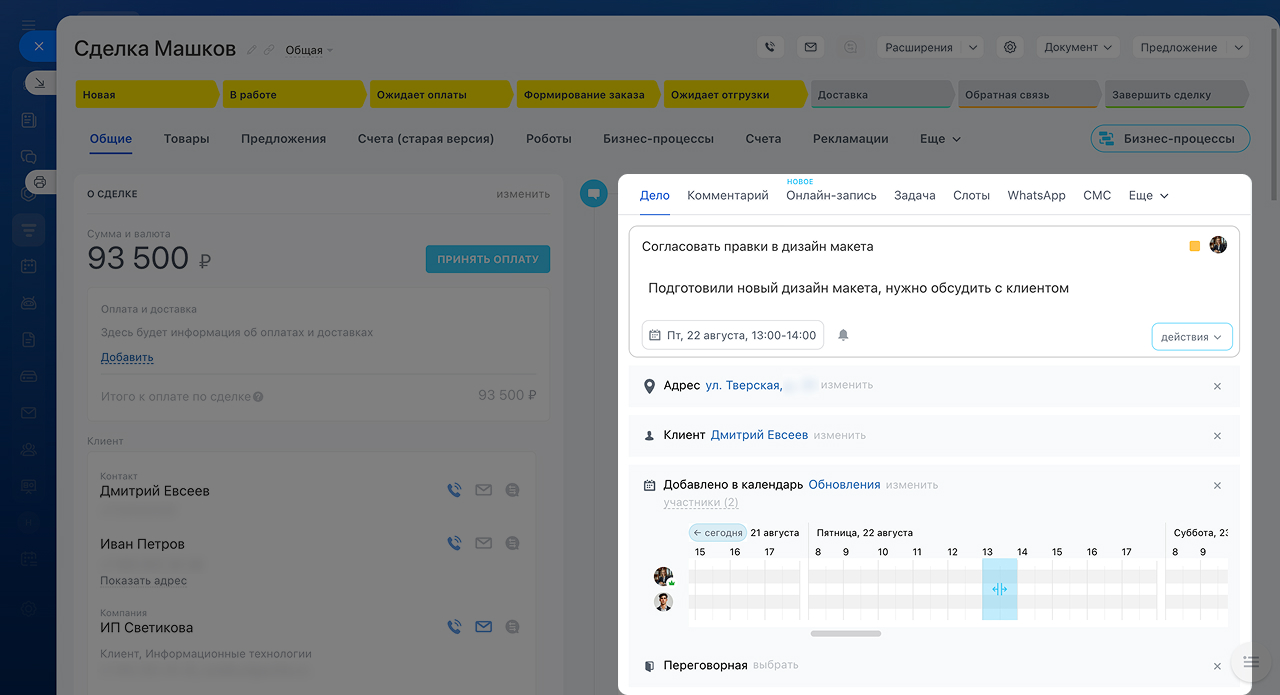Click Показать адрес link
The image size is (1280, 695).
point(143,581)
